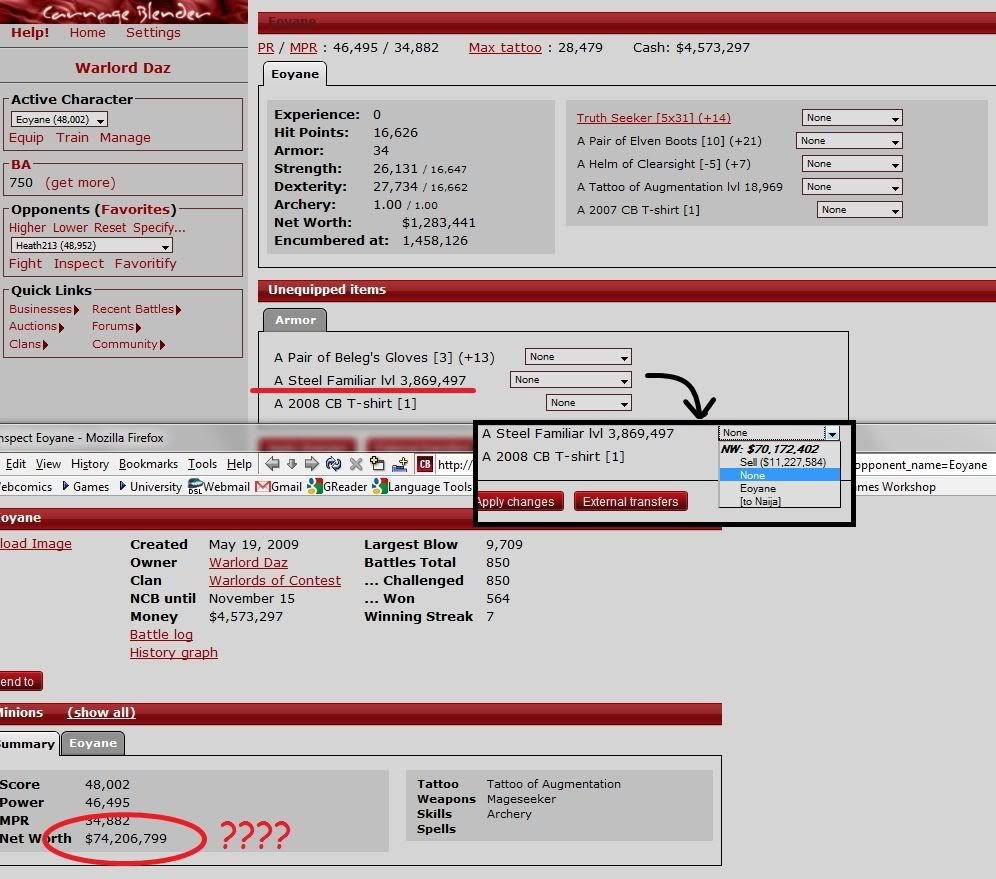
Task: Click the Firefox stop loading X icon
Action: pos(356,464)
